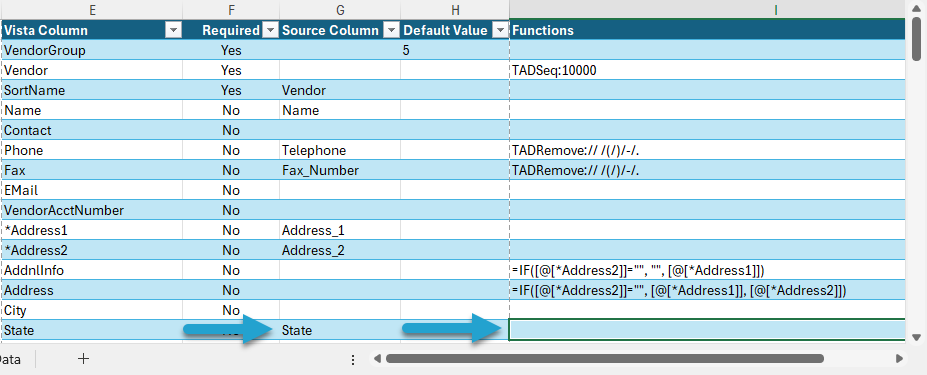Open the Required column filter dropdown
The height and width of the screenshot is (375, 927).
(270, 30)
